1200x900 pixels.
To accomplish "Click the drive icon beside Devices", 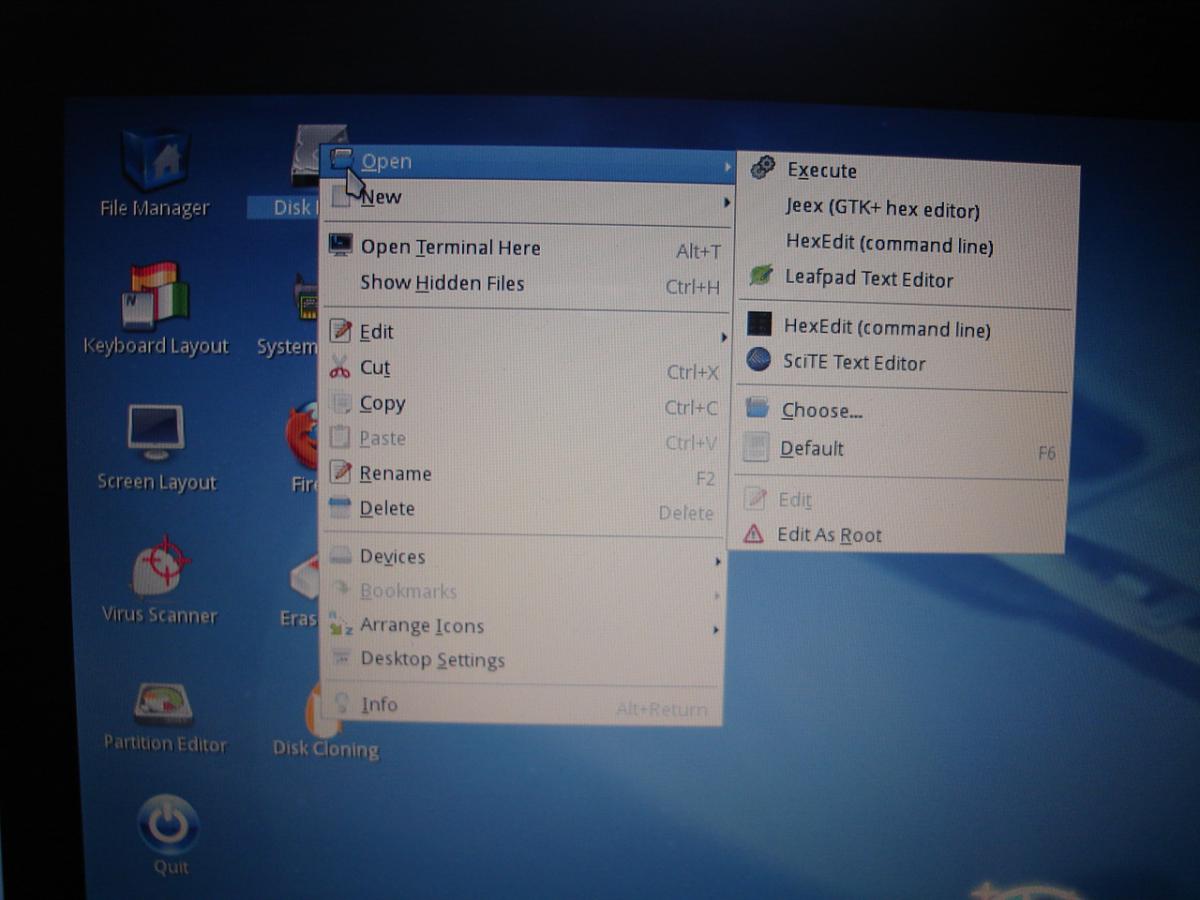I will (341, 556).
